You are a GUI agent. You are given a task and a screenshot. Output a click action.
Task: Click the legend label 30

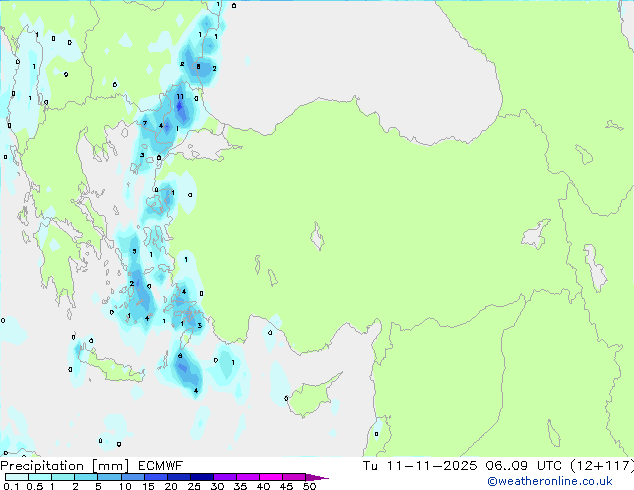(x=217, y=486)
